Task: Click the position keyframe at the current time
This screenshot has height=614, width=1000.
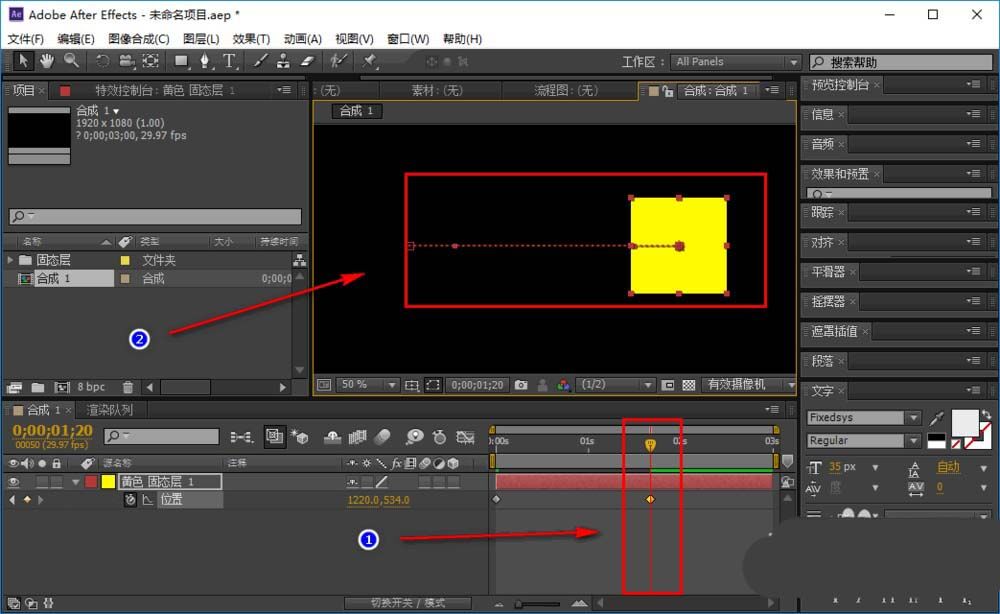Action: (650, 499)
